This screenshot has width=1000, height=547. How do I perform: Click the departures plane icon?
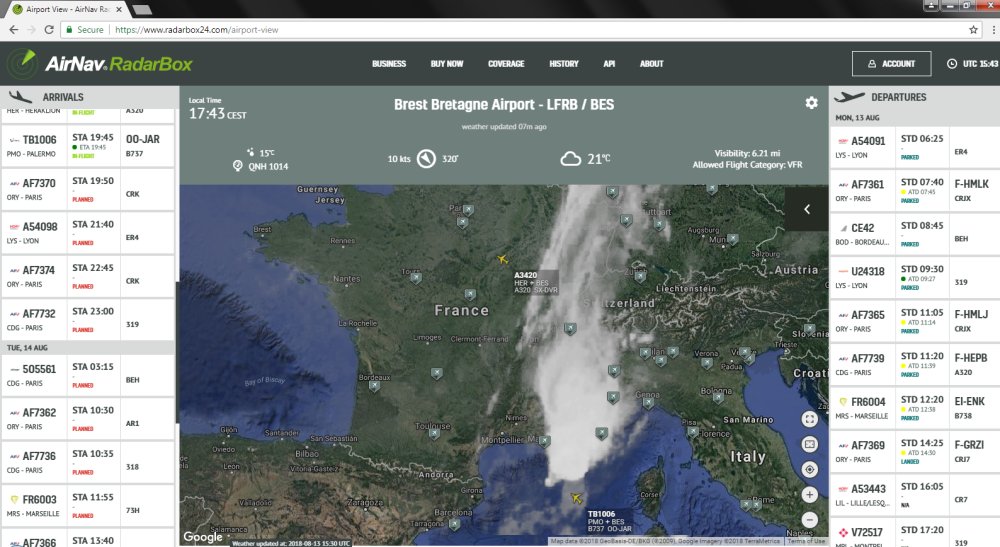(x=849, y=97)
